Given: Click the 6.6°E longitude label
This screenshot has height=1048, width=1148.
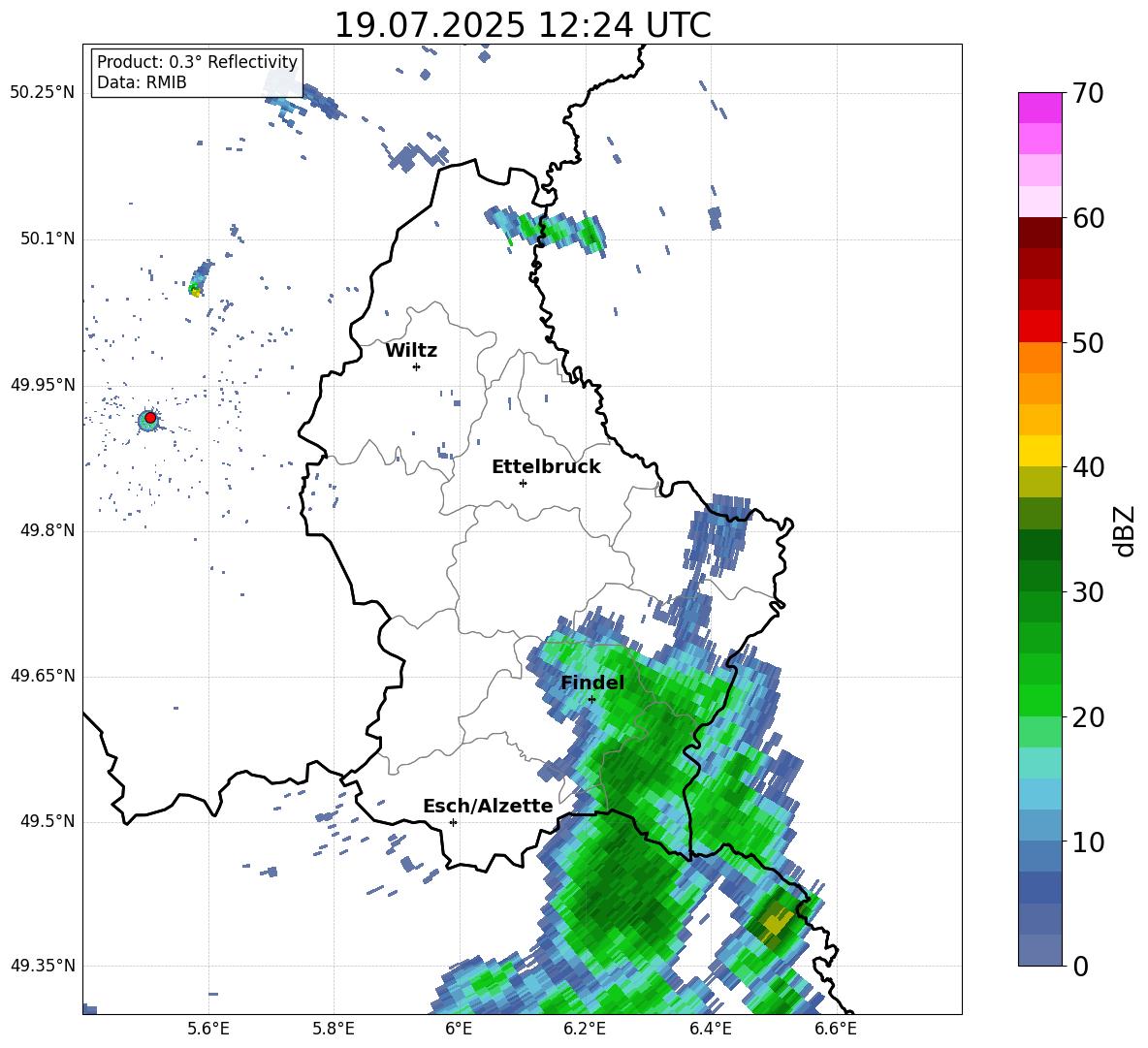Looking at the screenshot, I should (836, 1029).
